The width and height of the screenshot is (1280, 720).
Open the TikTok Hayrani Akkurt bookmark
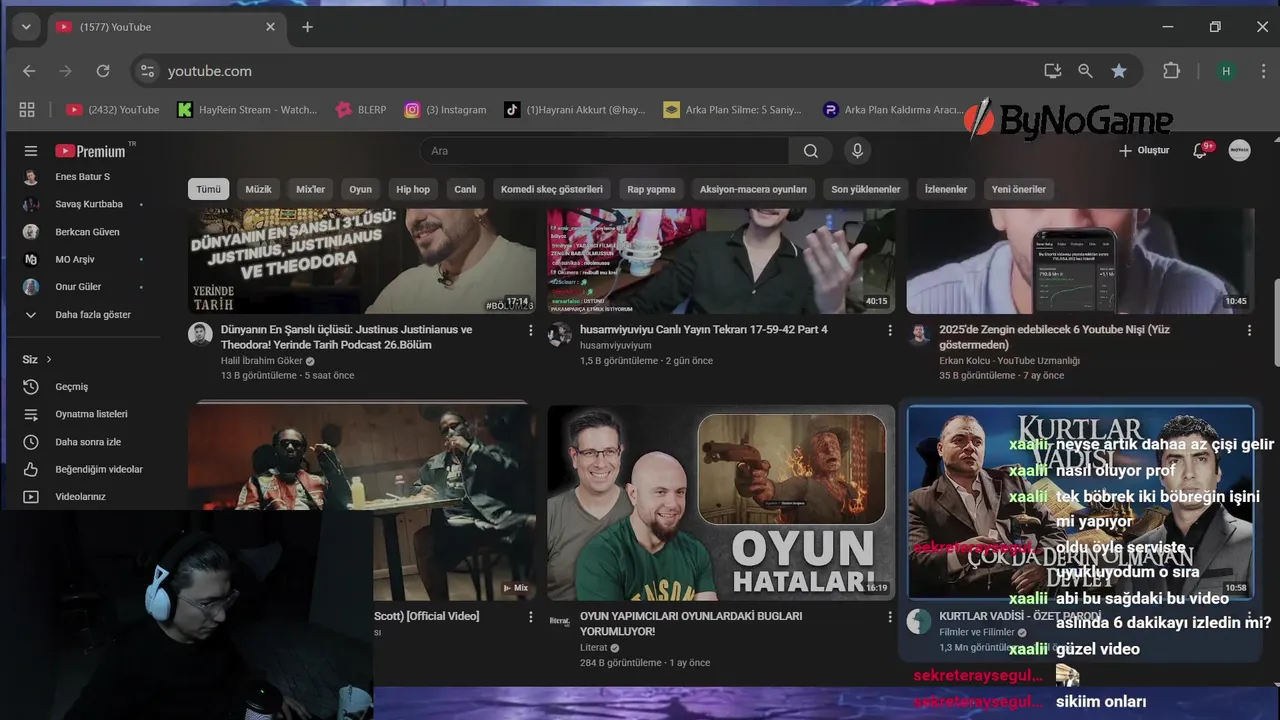(575, 110)
